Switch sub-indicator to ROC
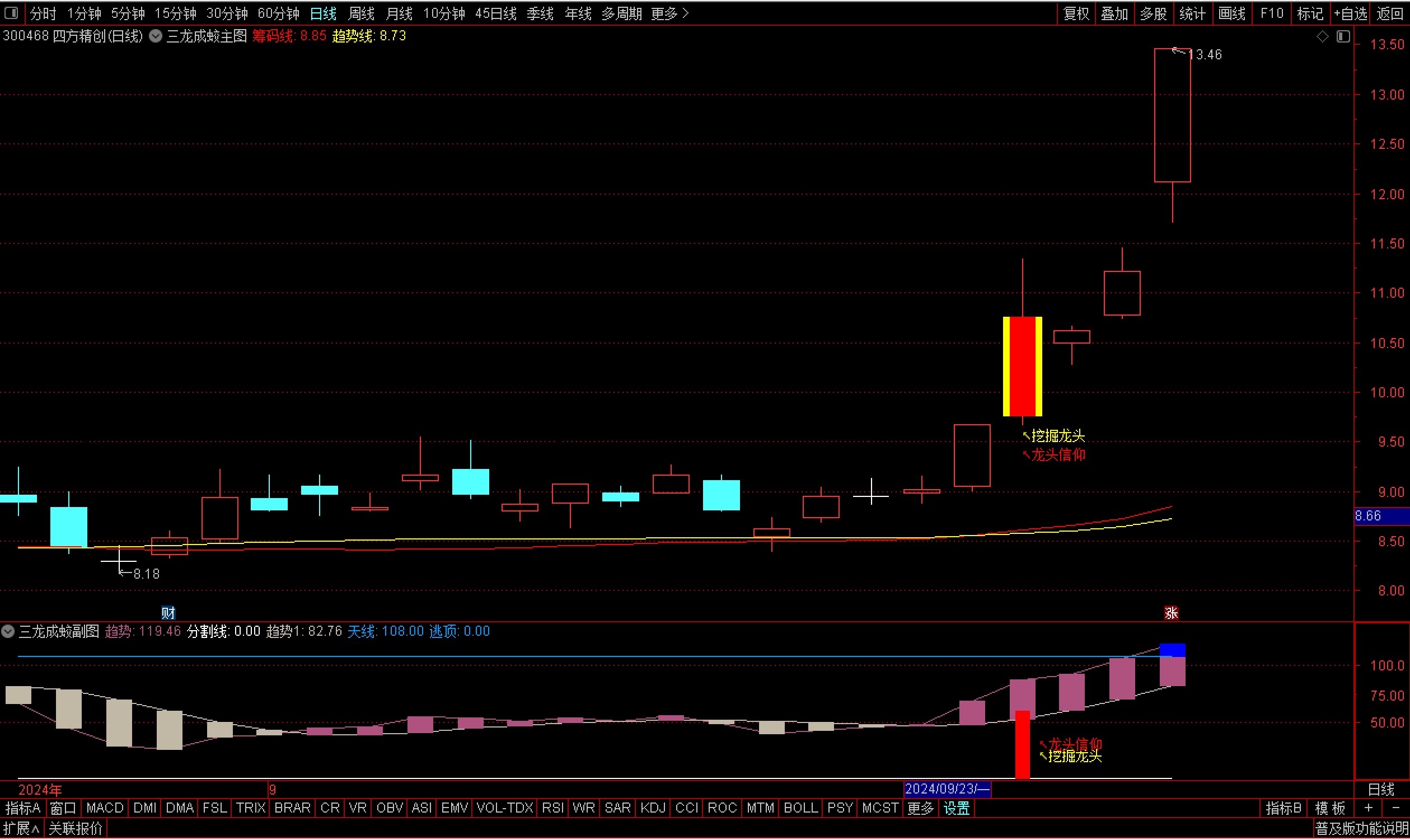Image resolution: width=1410 pixels, height=840 pixels. tap(722, 809)
